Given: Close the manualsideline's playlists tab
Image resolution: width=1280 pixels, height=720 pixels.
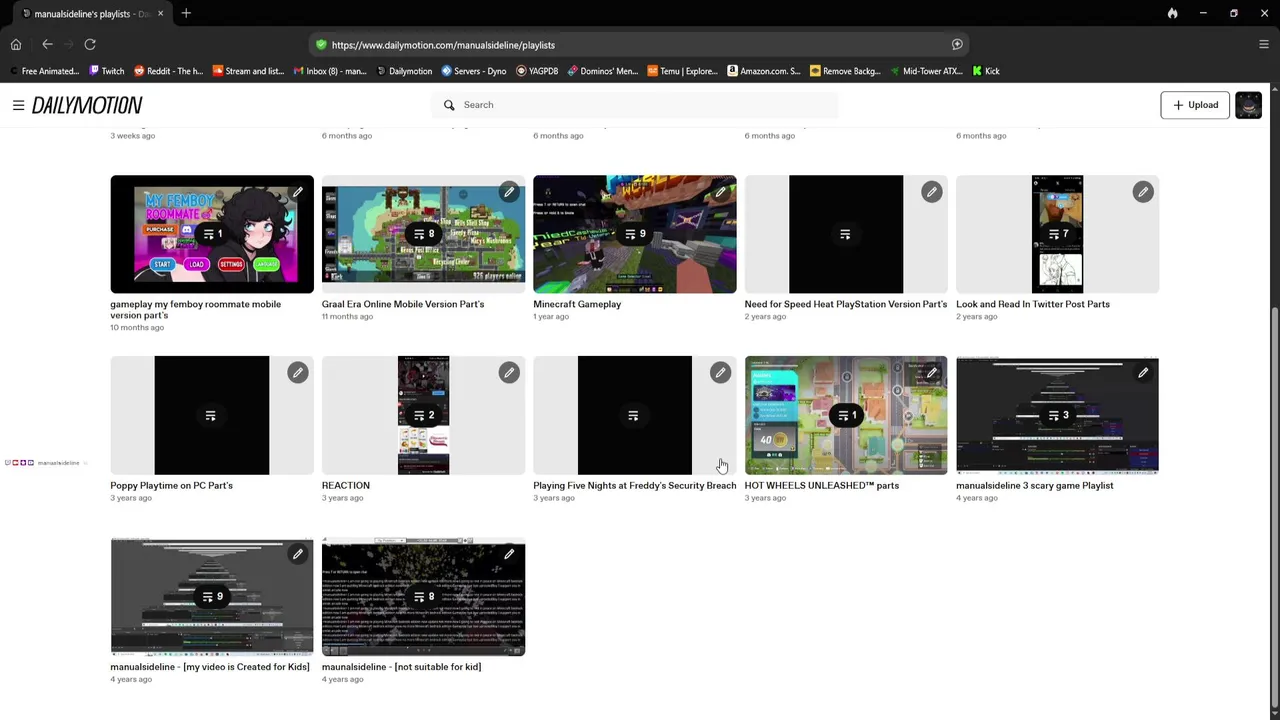Looking at the screenshot, I should coord(160,14).
